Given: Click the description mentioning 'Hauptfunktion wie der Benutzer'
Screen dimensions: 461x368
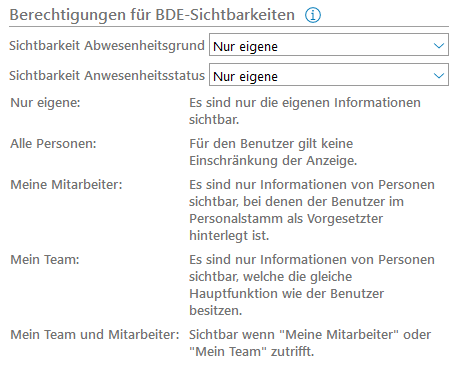Looking at the screenshot, I should tap(312, 285).
